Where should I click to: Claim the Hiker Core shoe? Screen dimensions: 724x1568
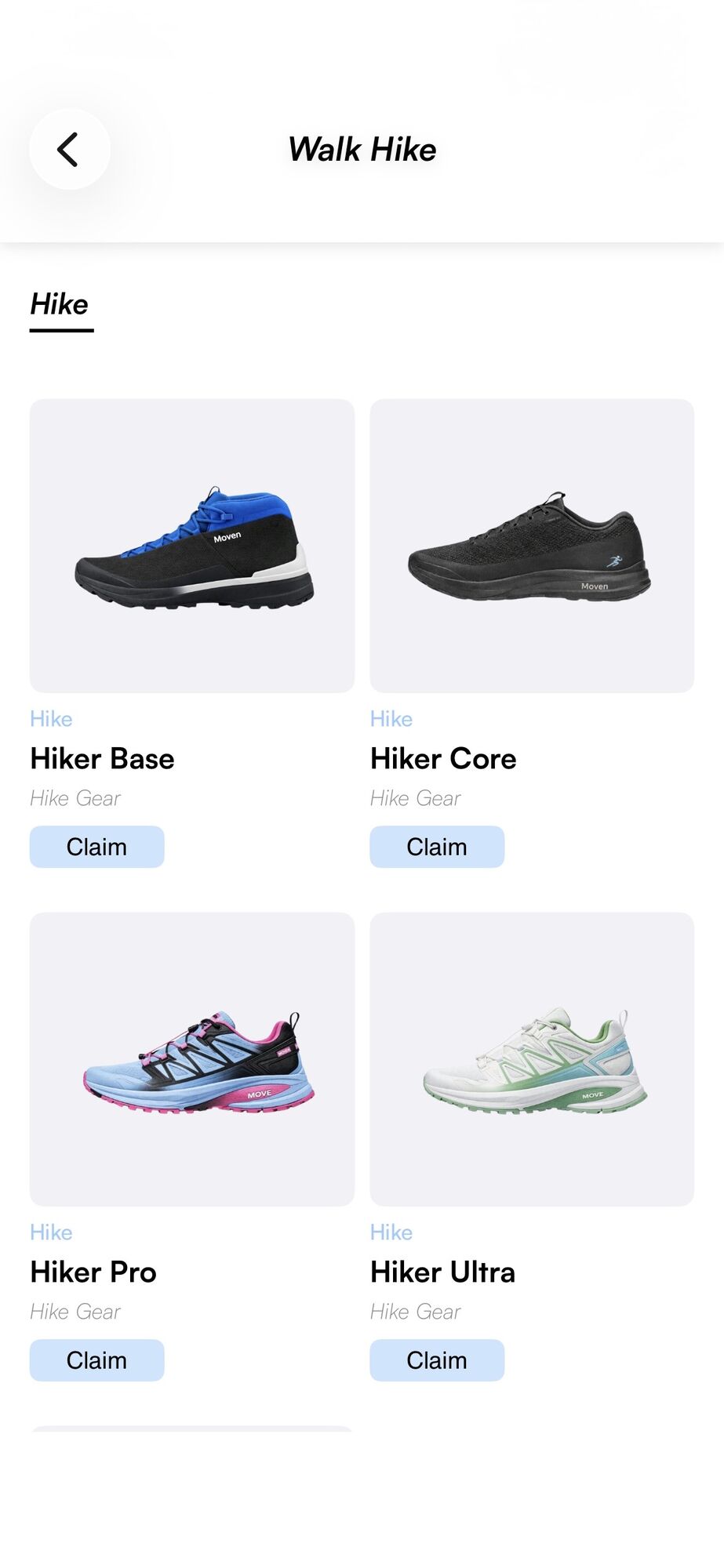click(437, 847)
